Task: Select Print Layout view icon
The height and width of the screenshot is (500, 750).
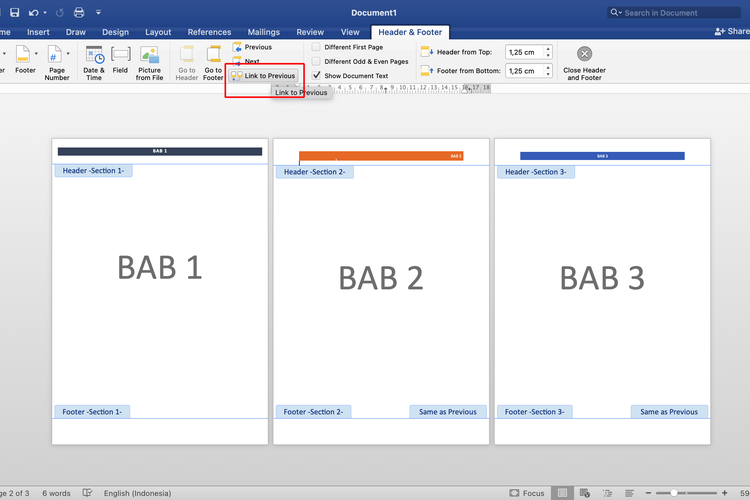Action: [562, 493]
